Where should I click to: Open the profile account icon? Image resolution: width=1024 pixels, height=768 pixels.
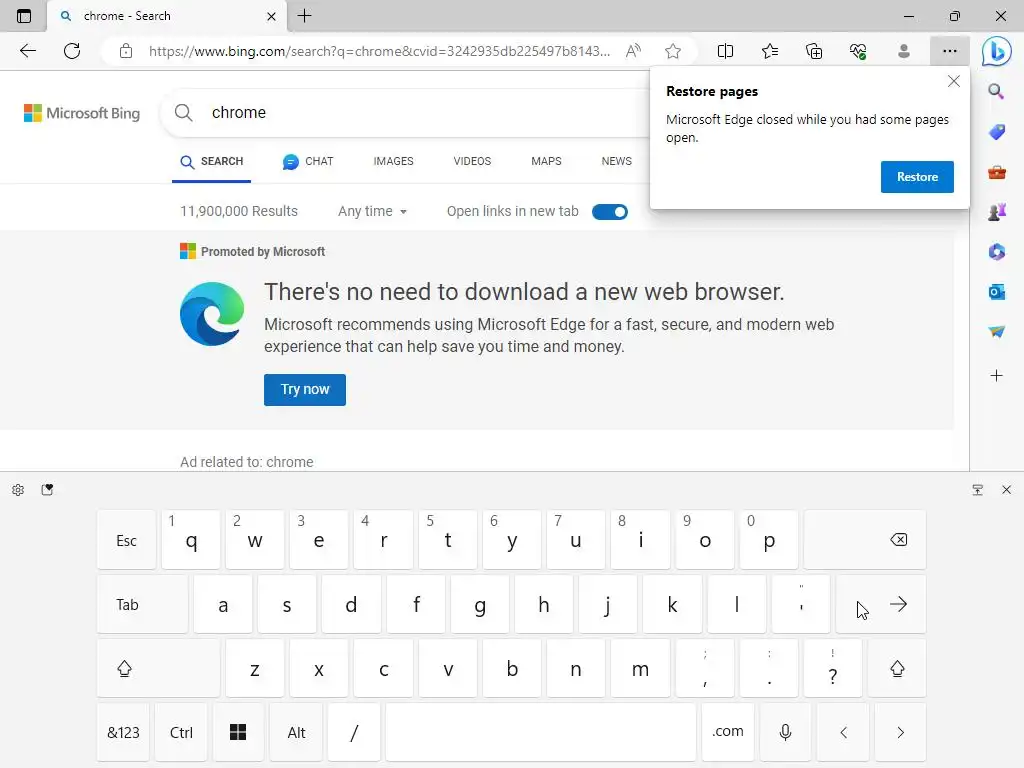904,51
